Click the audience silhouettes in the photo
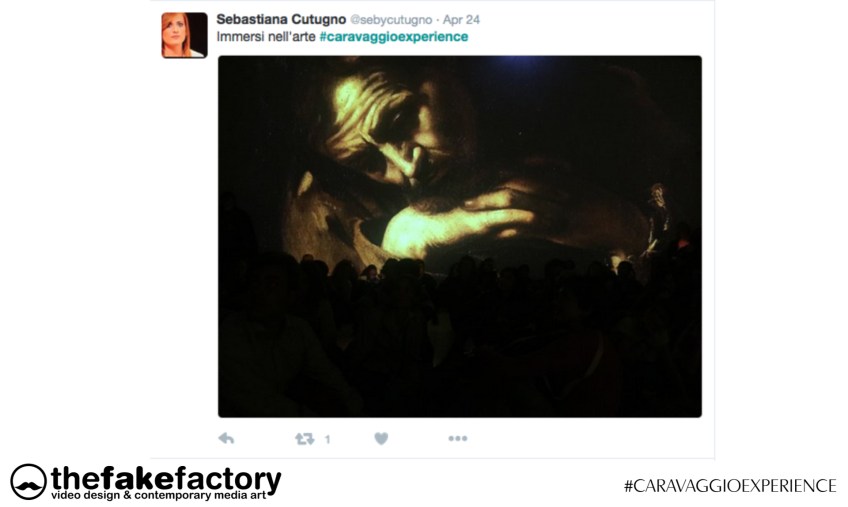 click(460, 335)
